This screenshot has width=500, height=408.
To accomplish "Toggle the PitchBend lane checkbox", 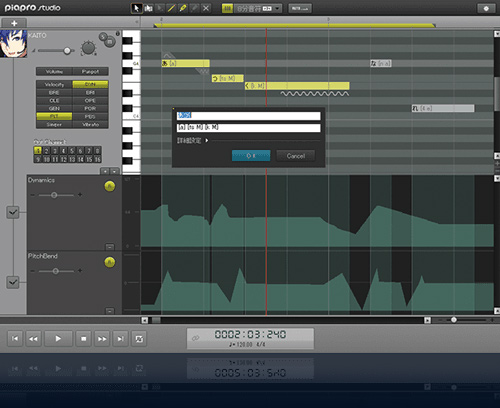I will pyautogui.click(x=13, y=282).
